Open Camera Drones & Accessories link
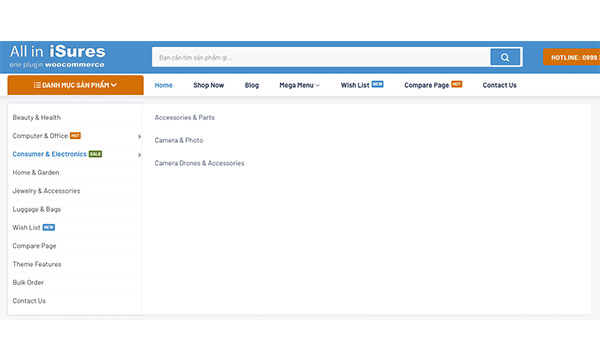 pos(199,163)
